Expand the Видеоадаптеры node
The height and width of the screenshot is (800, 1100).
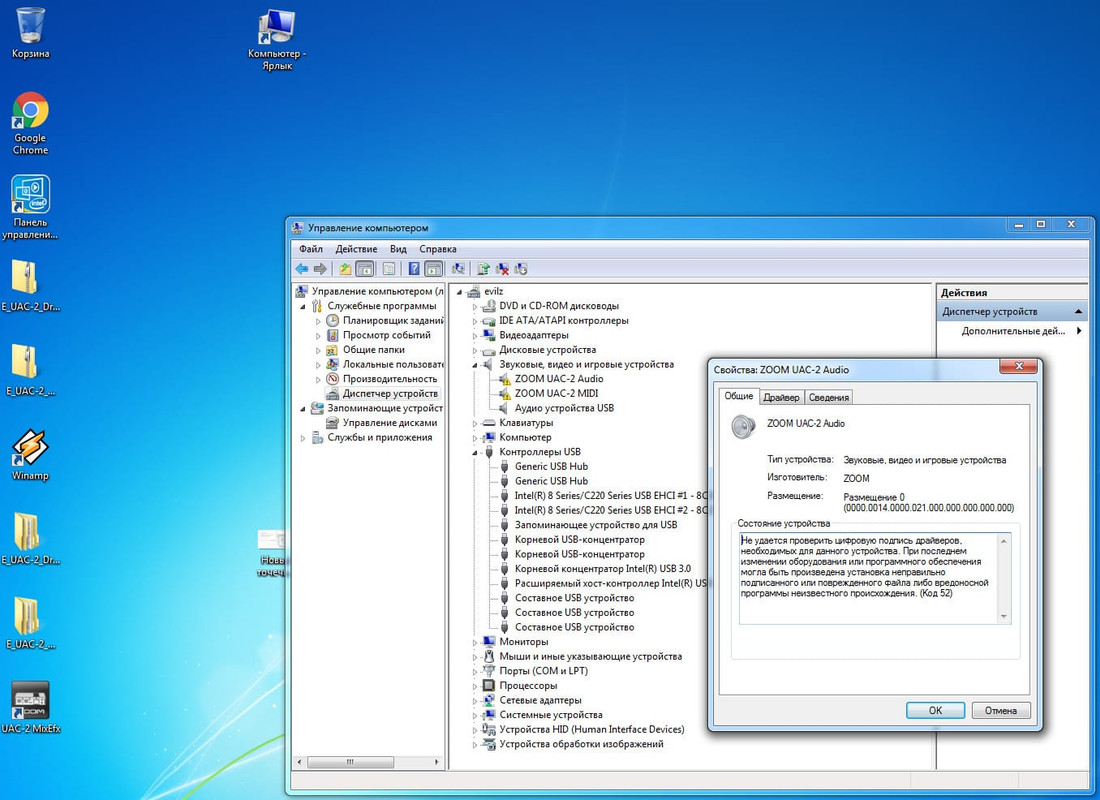tap(475, 336)
